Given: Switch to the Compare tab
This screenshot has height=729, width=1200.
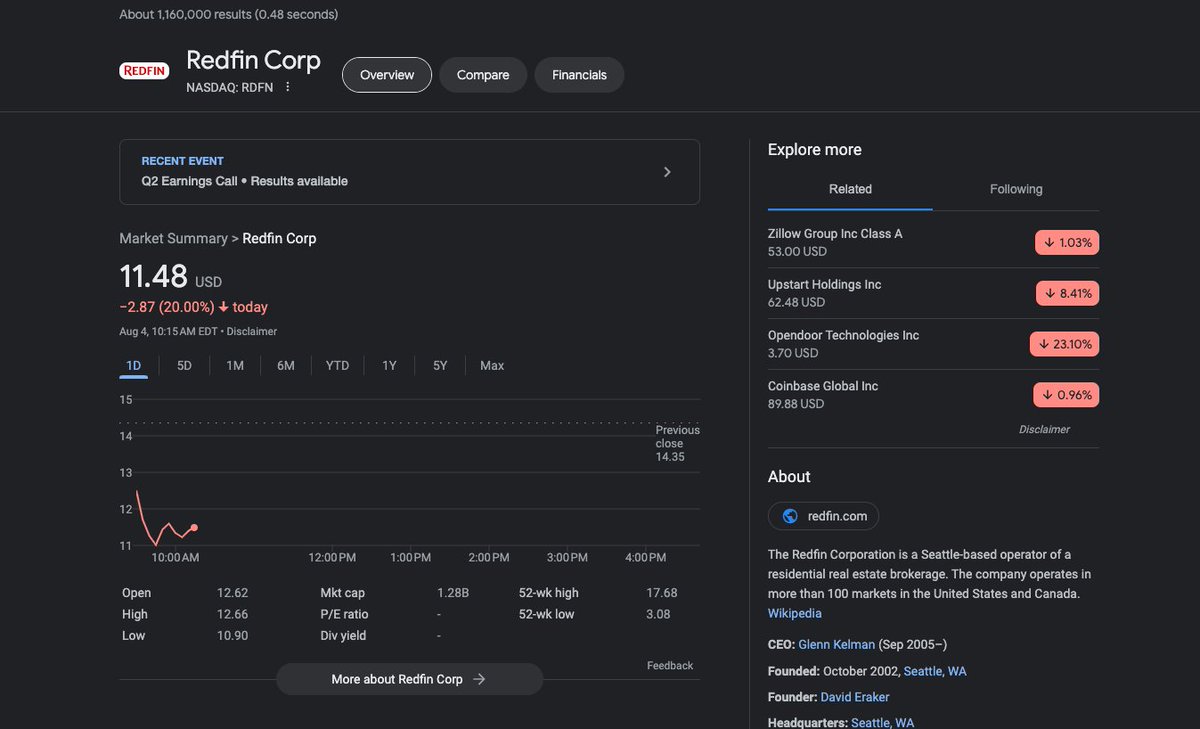Looking at the screenshot, I should tap(483, 75).
